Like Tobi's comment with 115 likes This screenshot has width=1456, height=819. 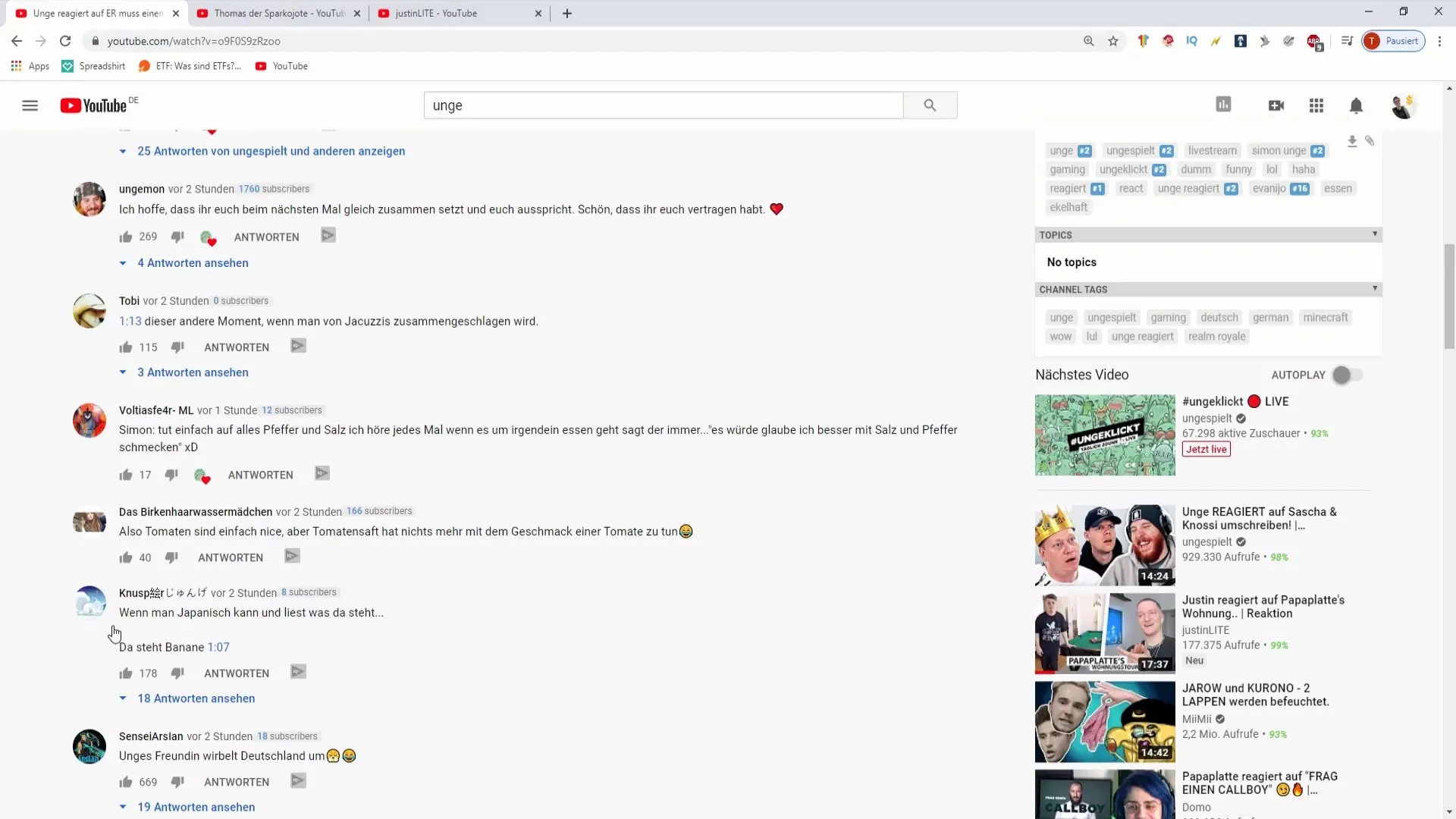(x=126, y=347)
